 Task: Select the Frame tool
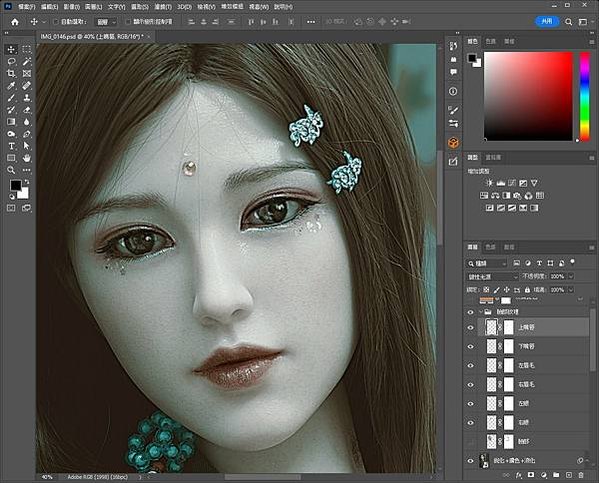(26, 73)
